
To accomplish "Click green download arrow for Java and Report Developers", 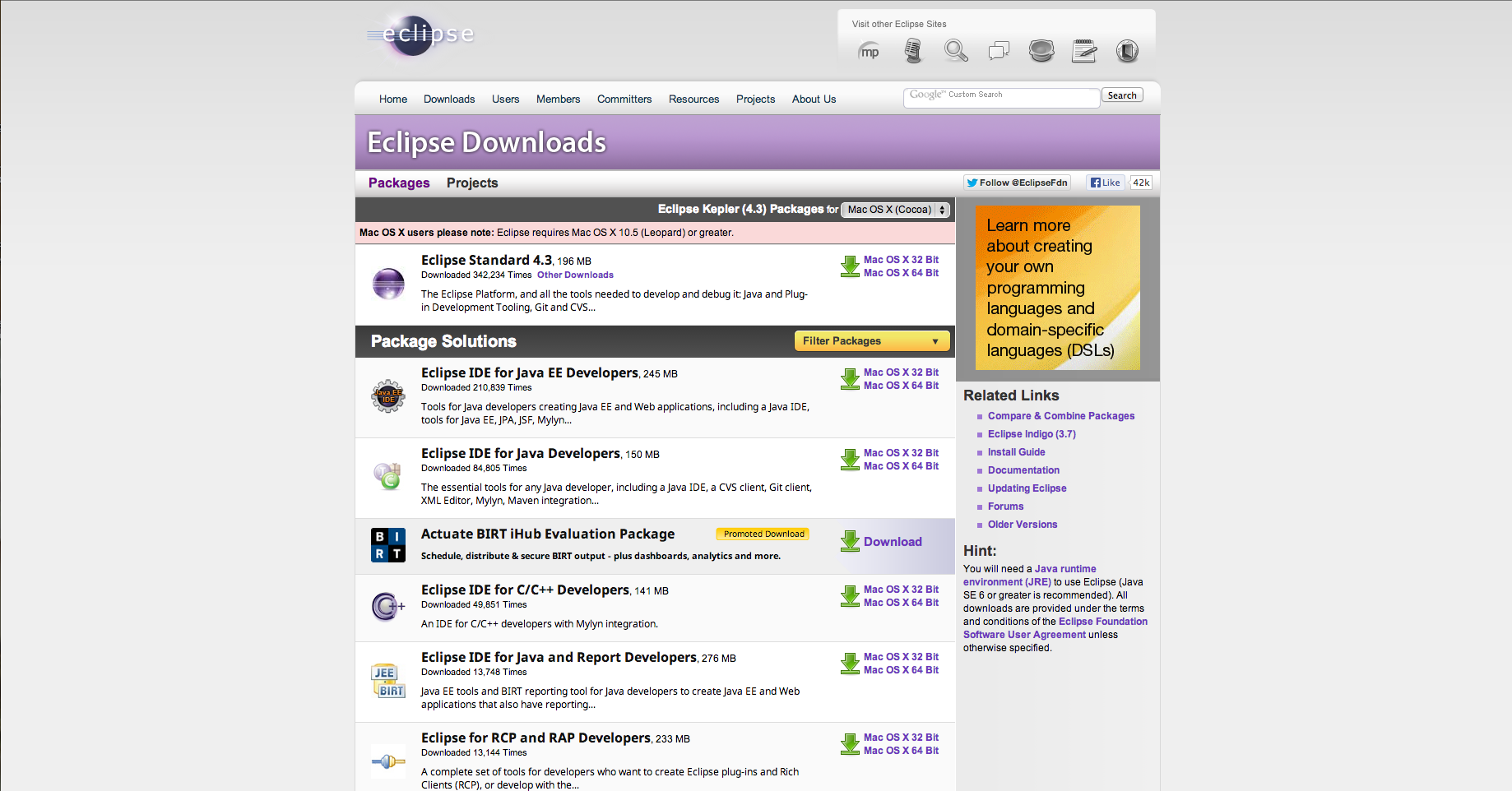I will (850, 664).
